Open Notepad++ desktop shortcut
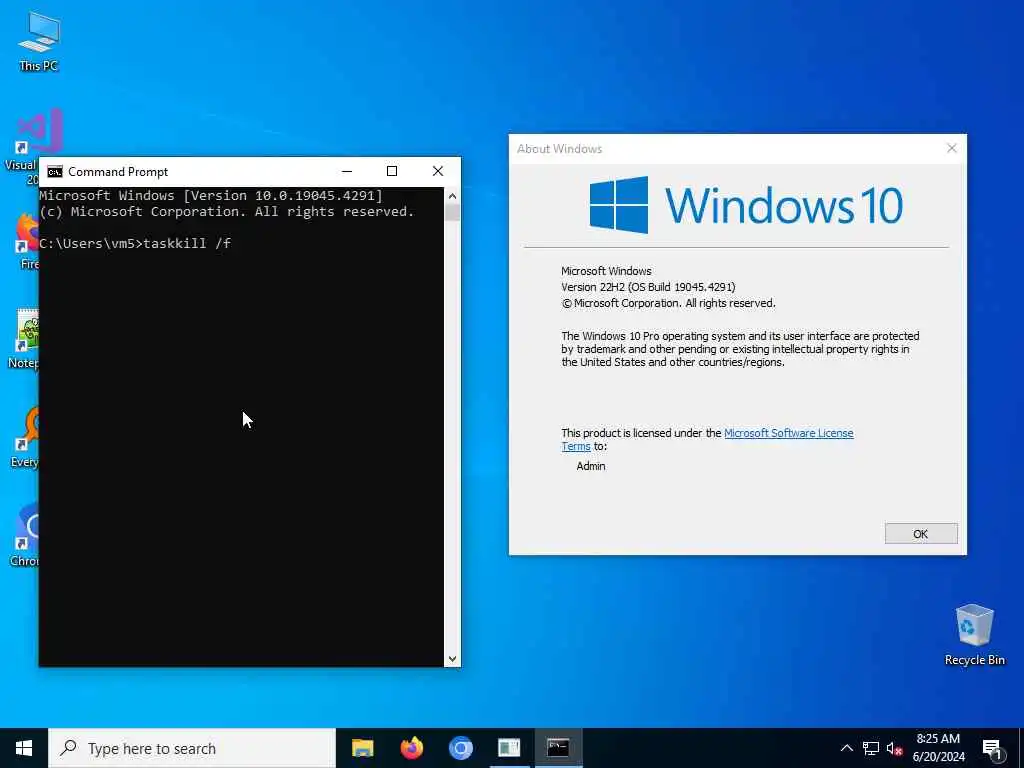This screenshot has height=768, width=1024. tap(26, 338)
